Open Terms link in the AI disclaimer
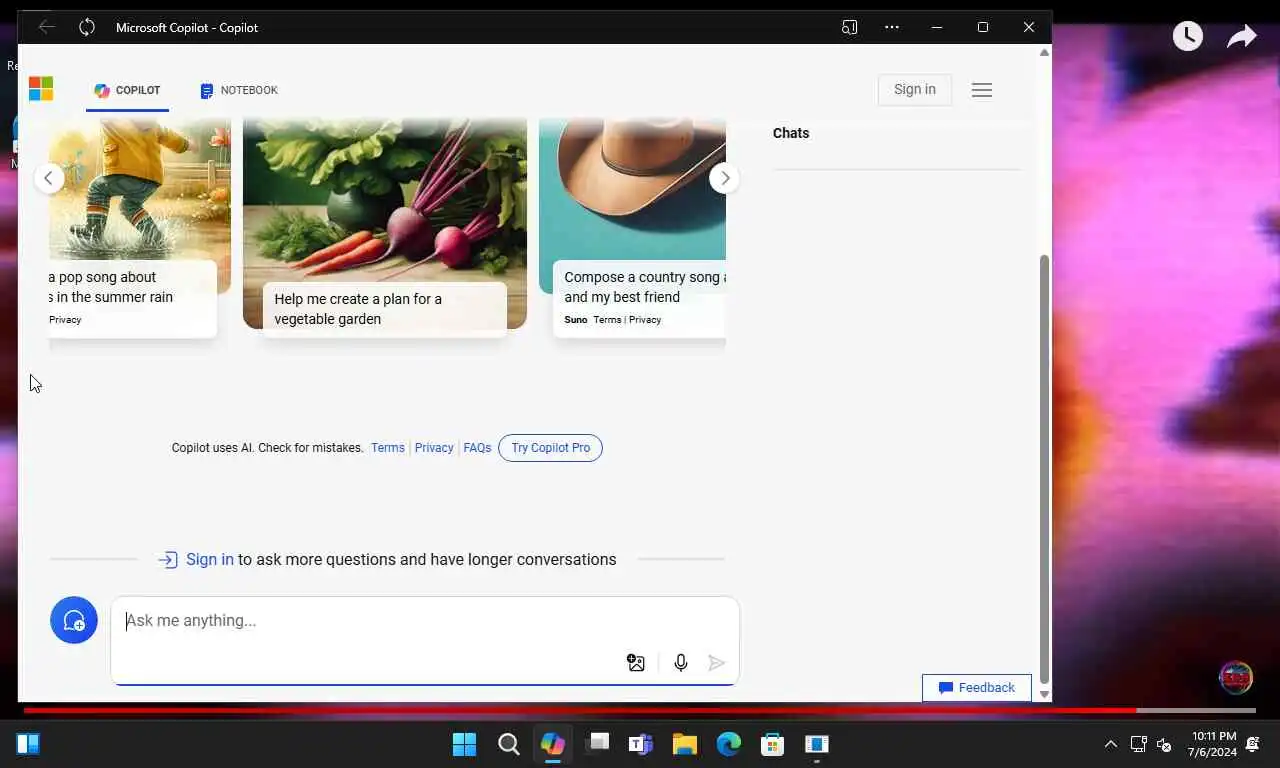 point(388,448)
